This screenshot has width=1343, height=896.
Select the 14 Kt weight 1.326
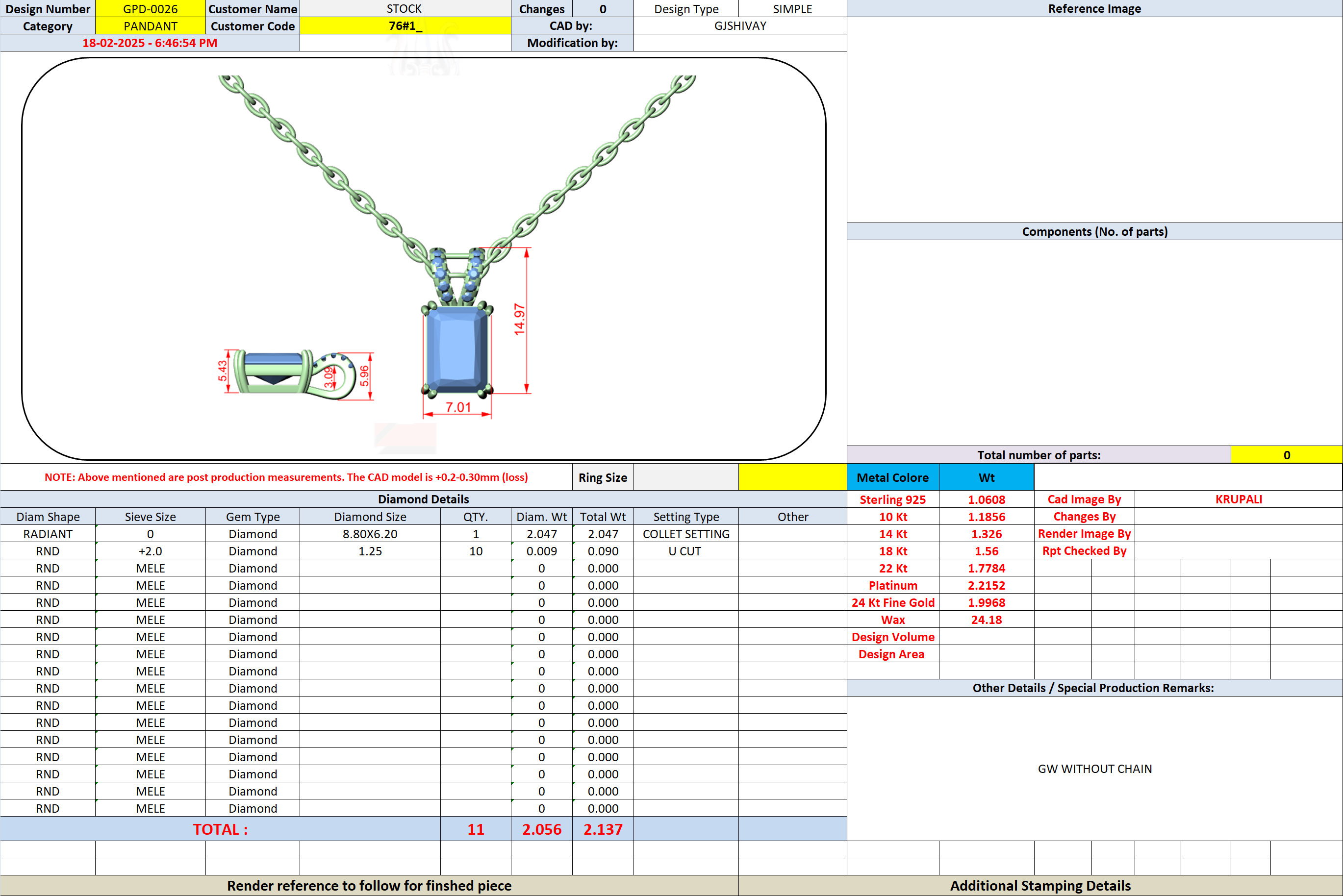987,534
